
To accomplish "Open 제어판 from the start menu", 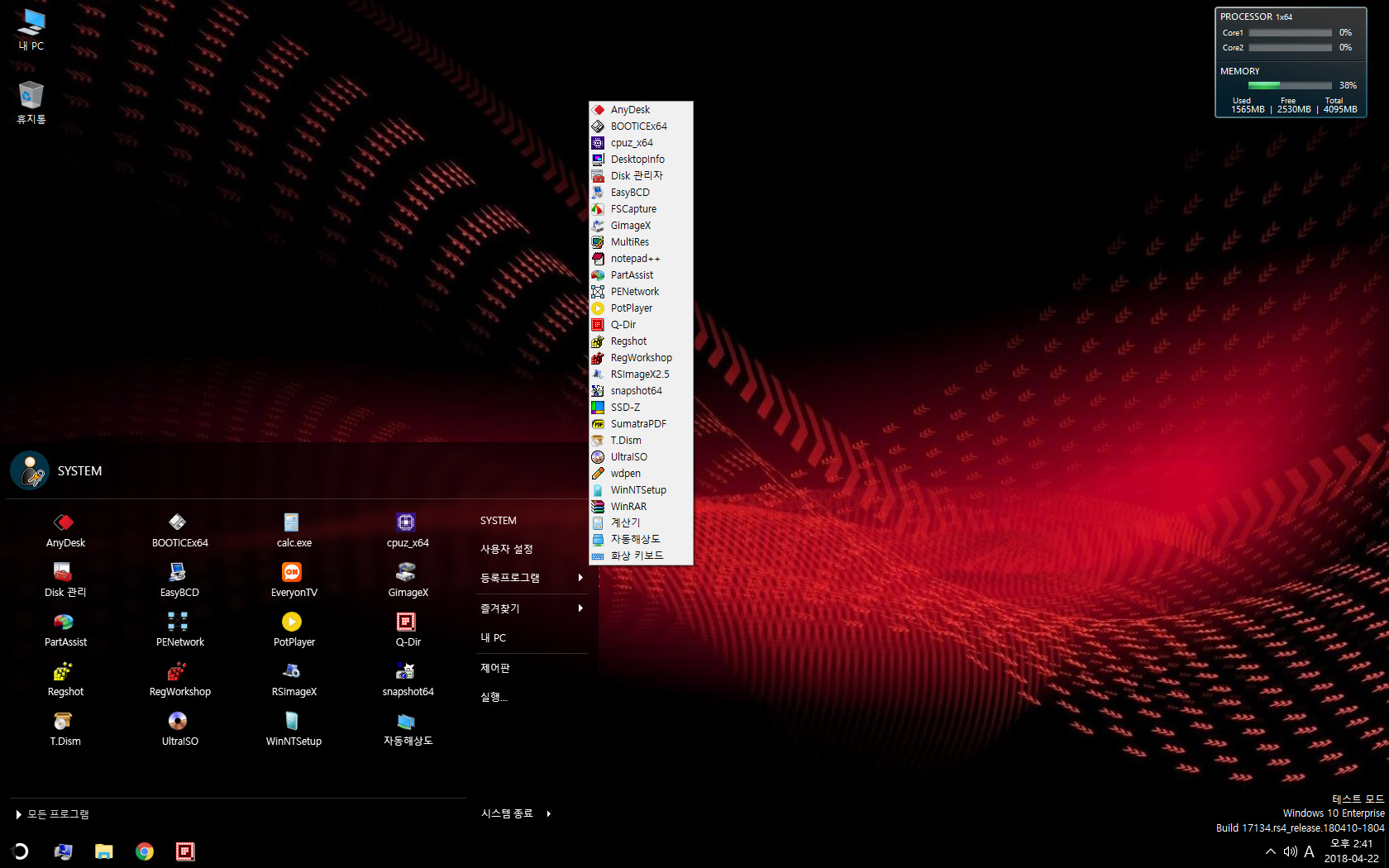I will coord(495,668).
